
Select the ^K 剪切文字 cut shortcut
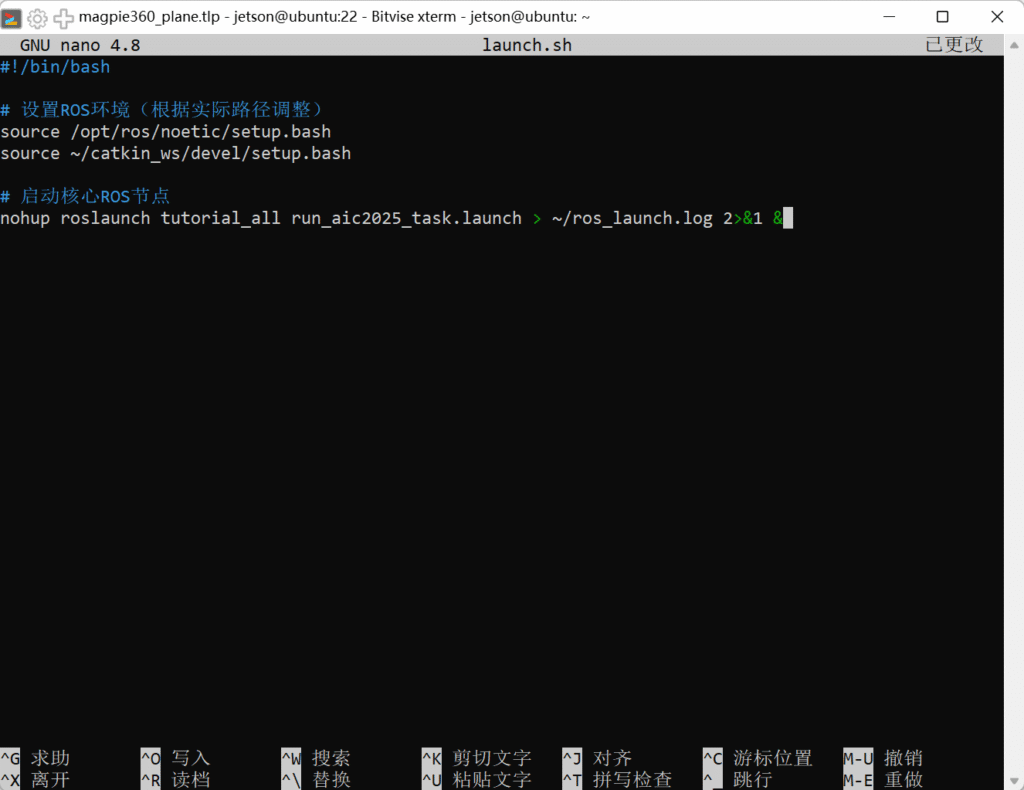point(477,758)
